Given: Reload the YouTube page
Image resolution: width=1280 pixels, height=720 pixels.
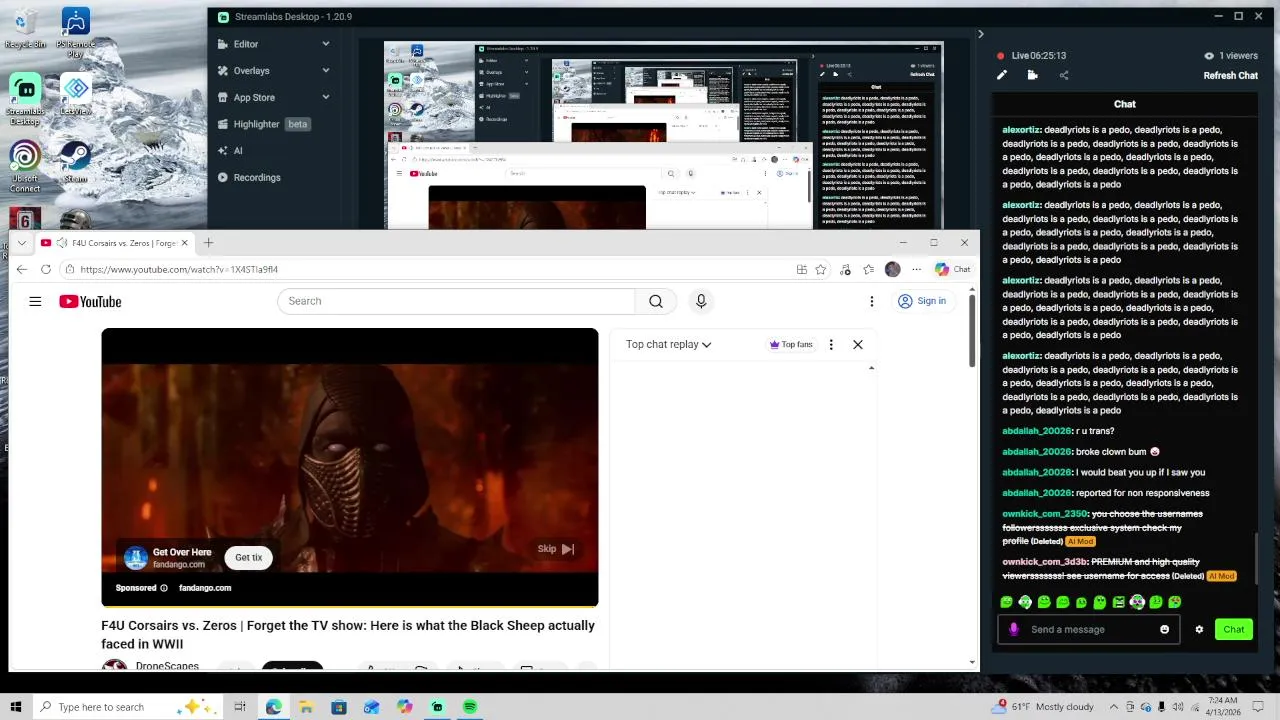Looking at the screenshot, I should click(46, 269).
